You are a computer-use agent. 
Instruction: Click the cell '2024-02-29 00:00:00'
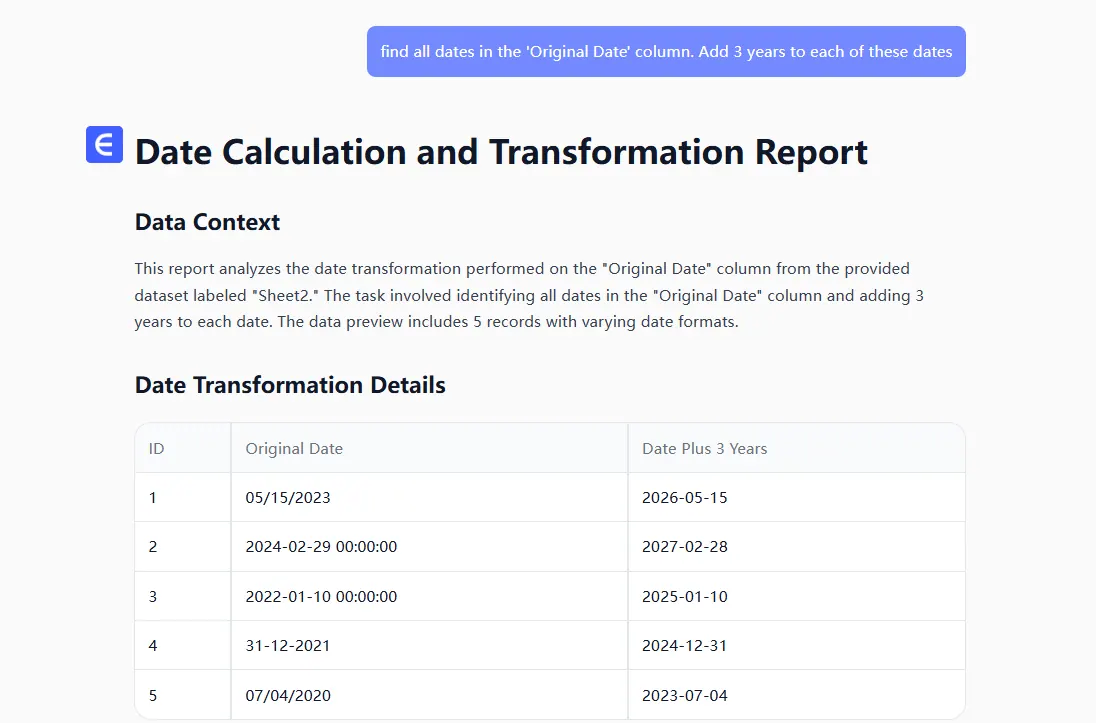point(321,547)
